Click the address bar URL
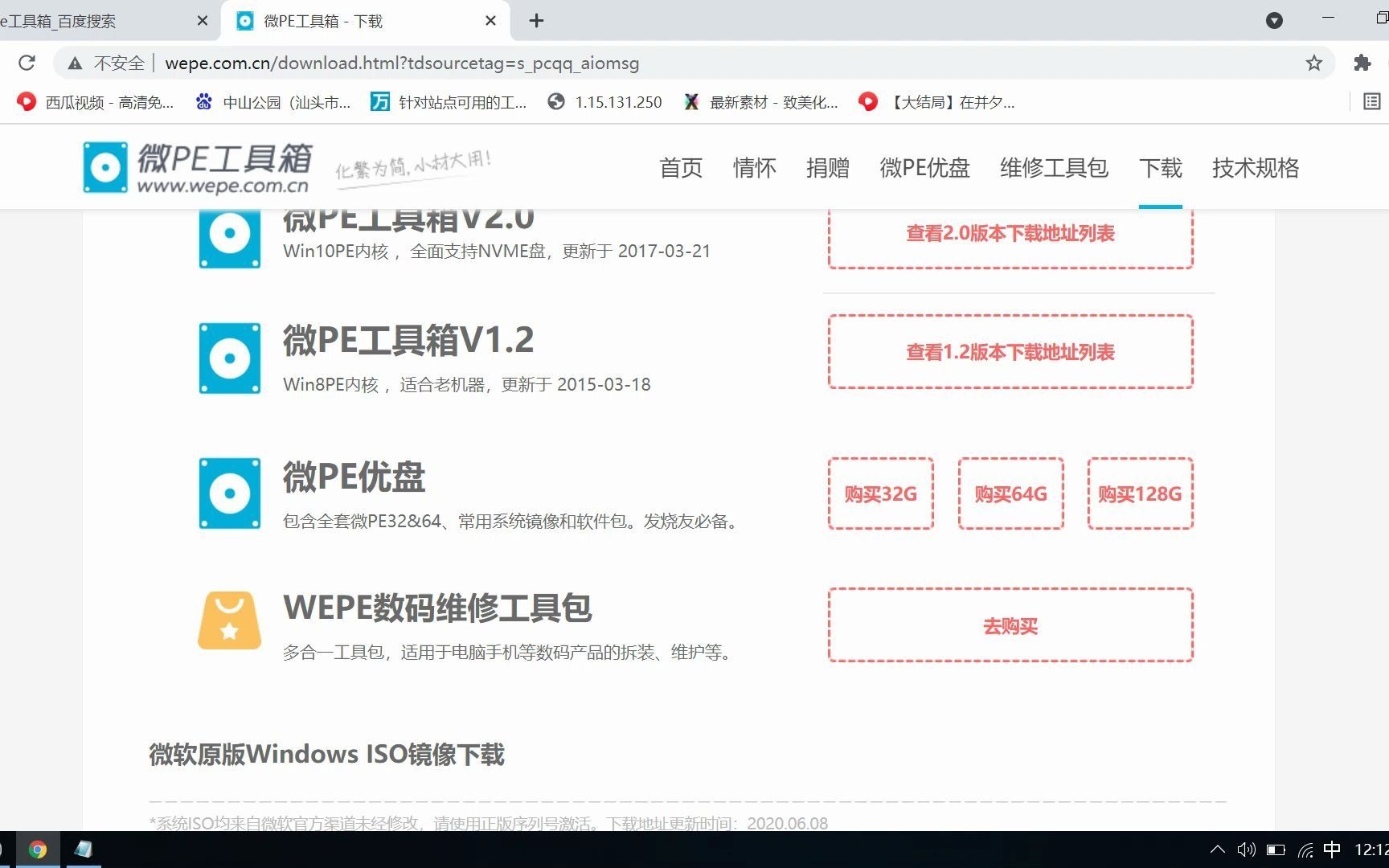 click(x=402, y=63)
